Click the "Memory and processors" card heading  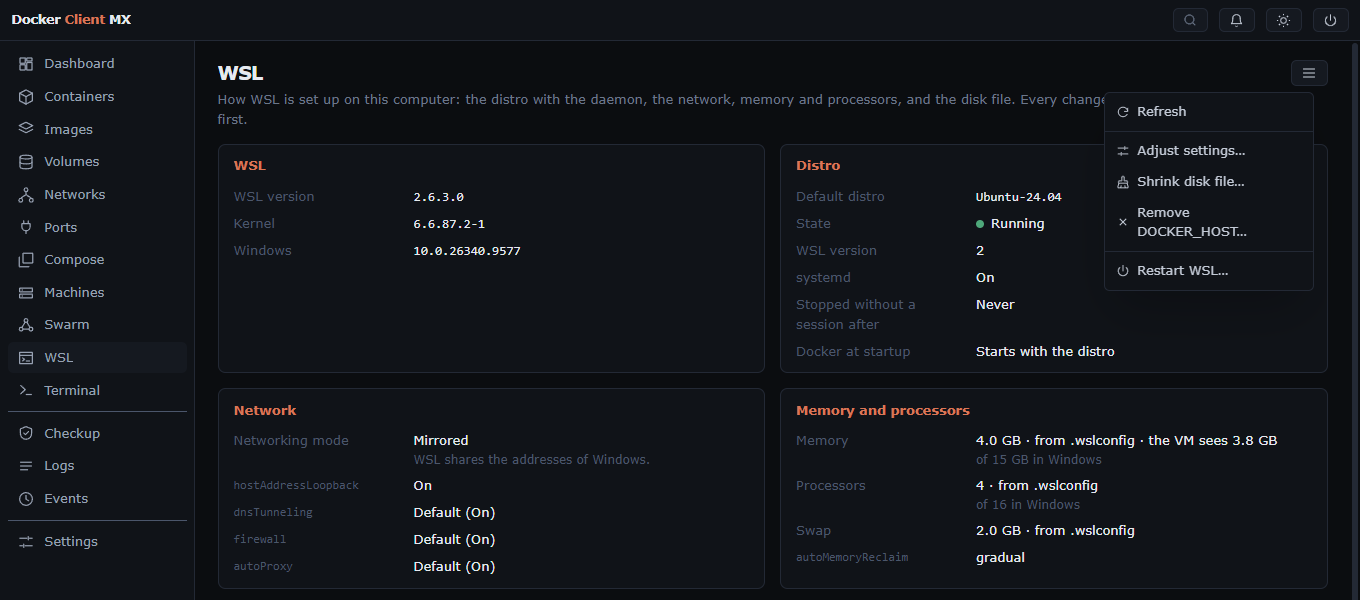tap(883, 411)
